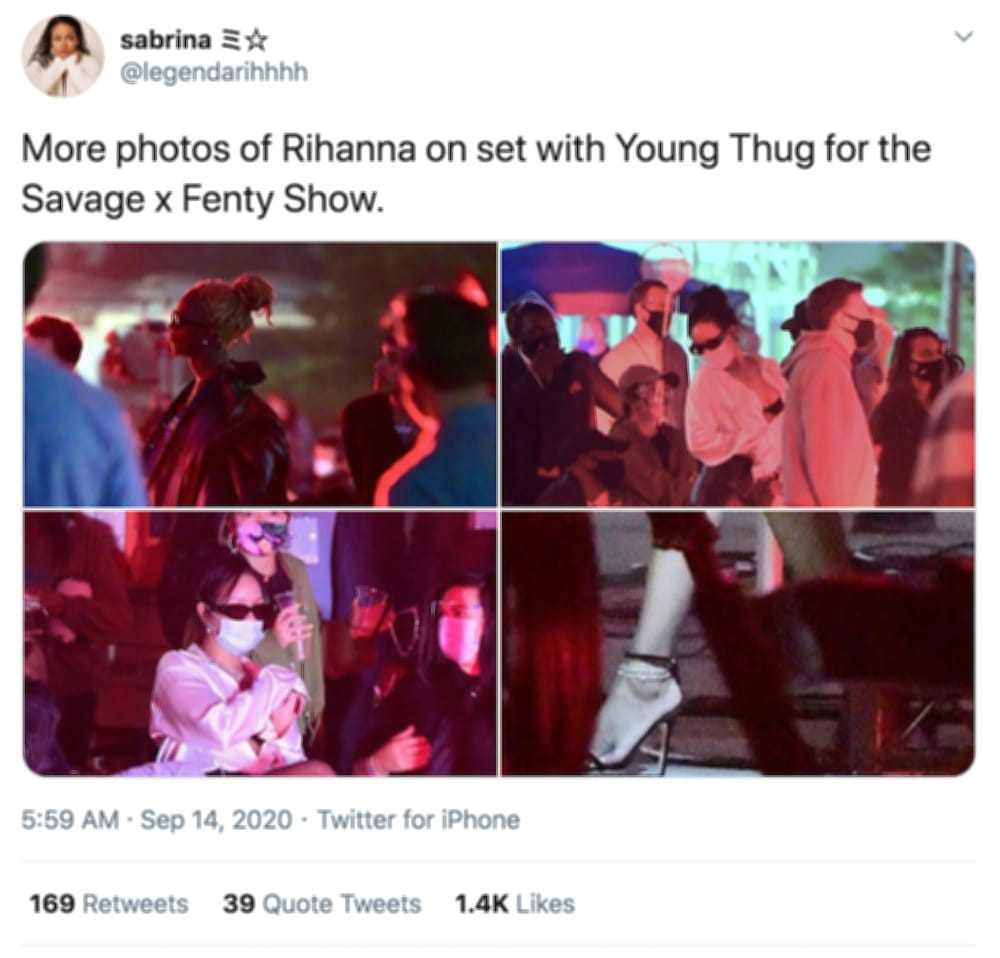Show the 39 Quote Tweets list

[322, 904]
